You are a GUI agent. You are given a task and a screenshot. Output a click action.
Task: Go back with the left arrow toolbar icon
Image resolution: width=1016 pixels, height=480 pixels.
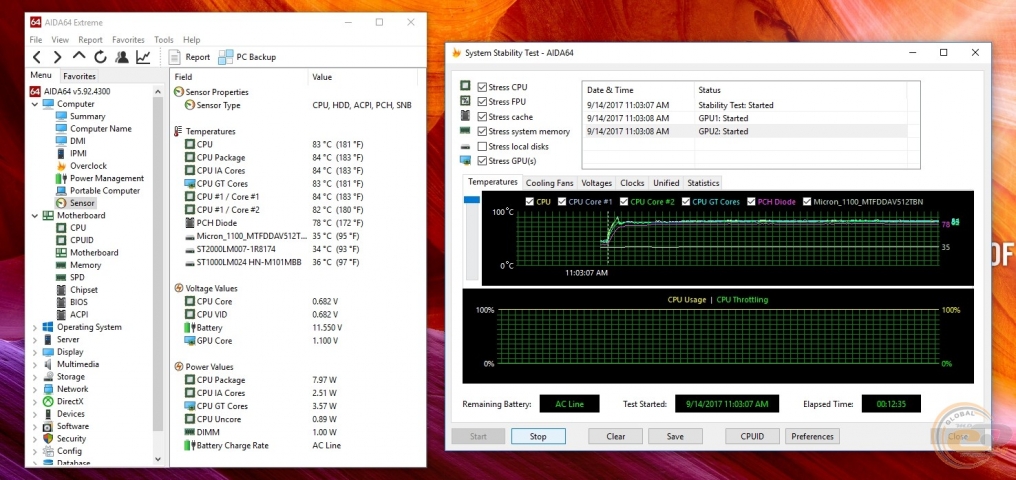(37, 57)
